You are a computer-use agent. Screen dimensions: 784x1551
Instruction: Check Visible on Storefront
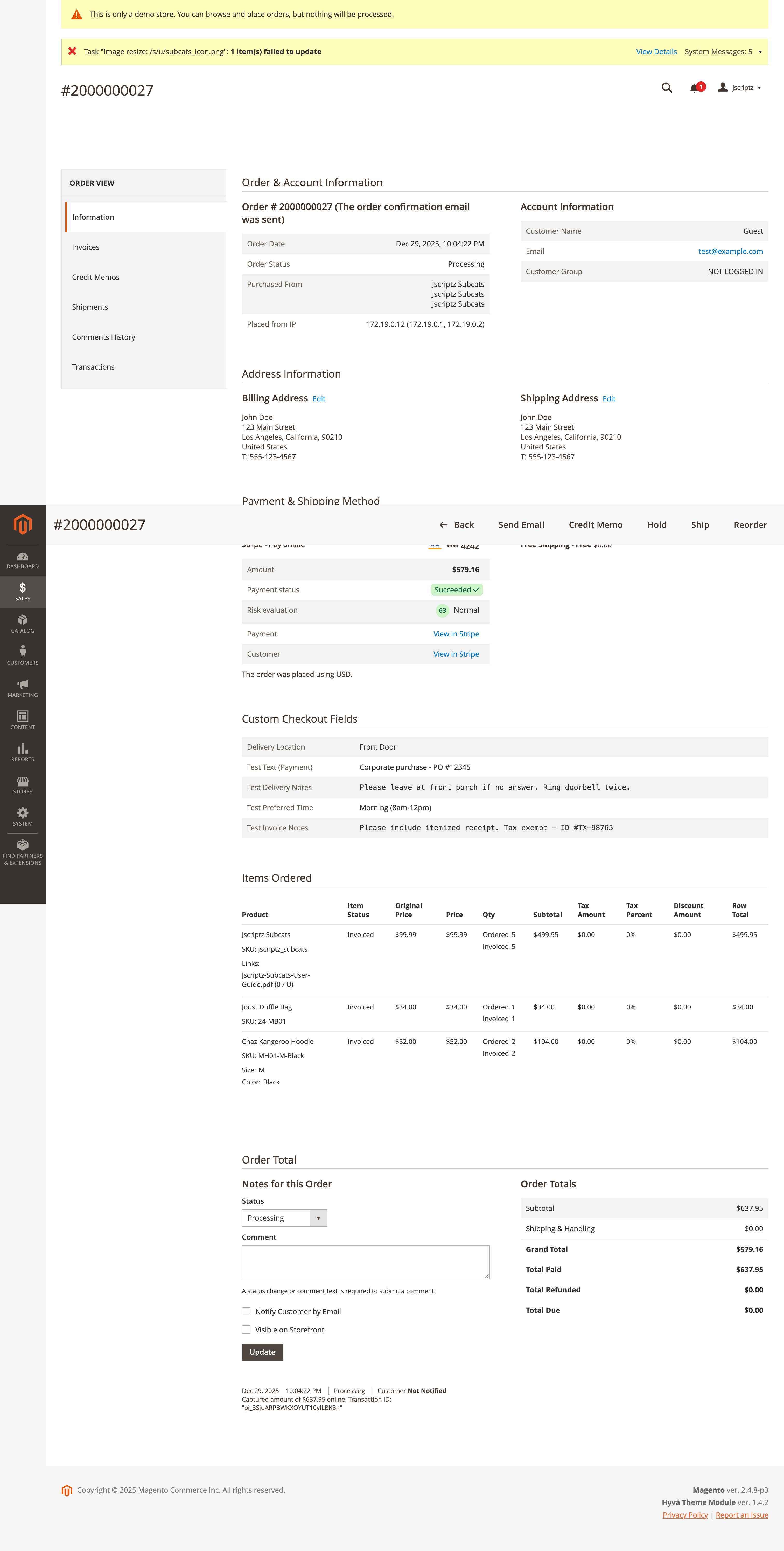tap(246, 1330)
